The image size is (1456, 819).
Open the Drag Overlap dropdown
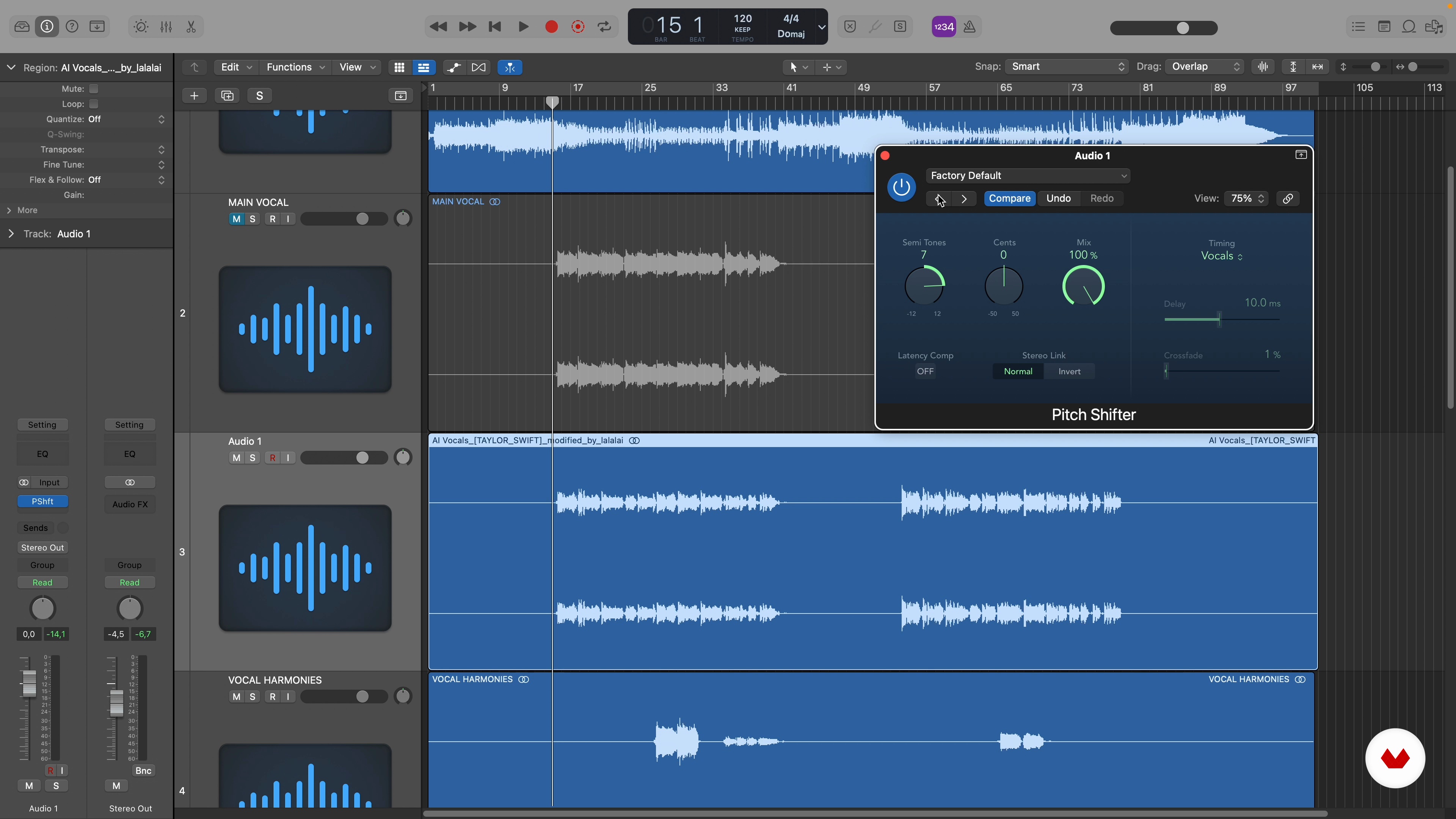[1205, 67]
